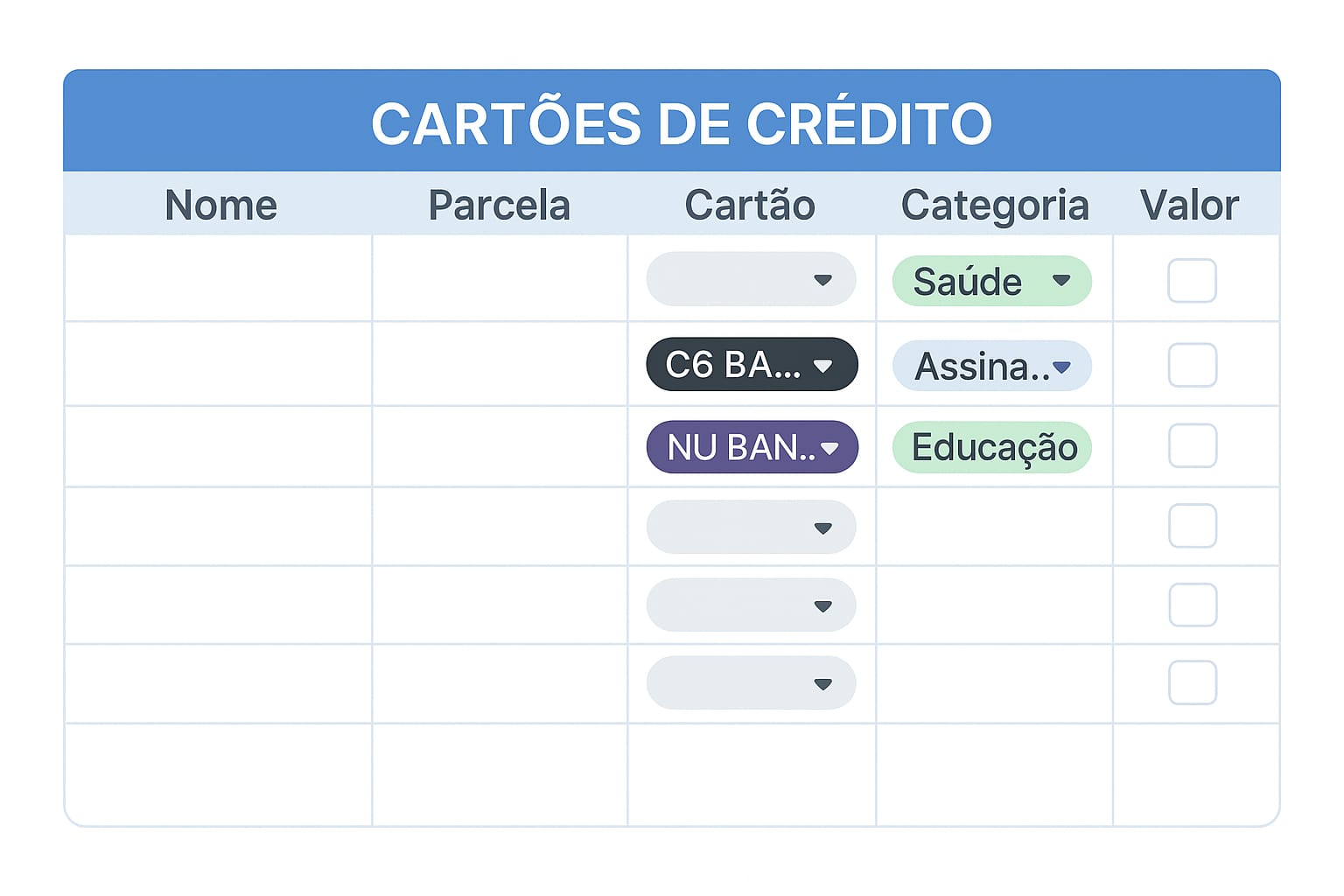Click the Nome cell in the Saúde row
Viewport: 1344px width, 896px height.
tap(219, 279)
